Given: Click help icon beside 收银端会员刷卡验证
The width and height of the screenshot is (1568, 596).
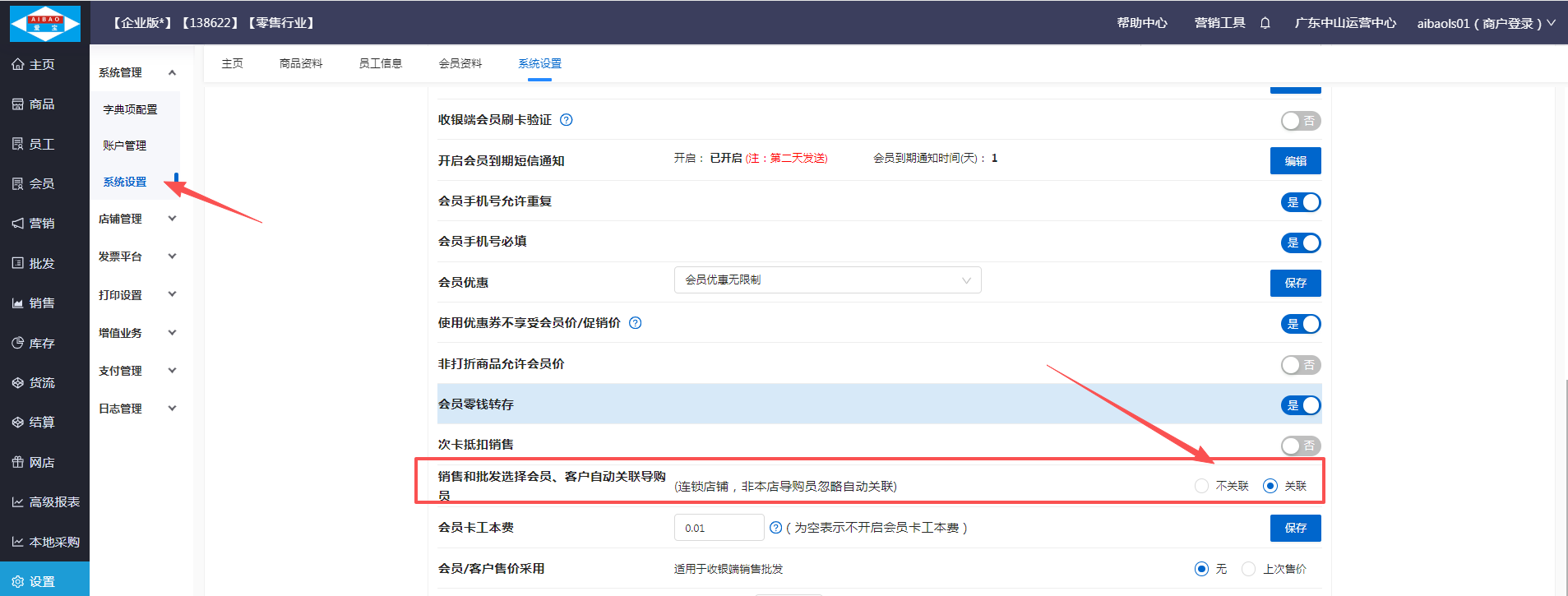Looking at the screenshot, I should (566, 120).
